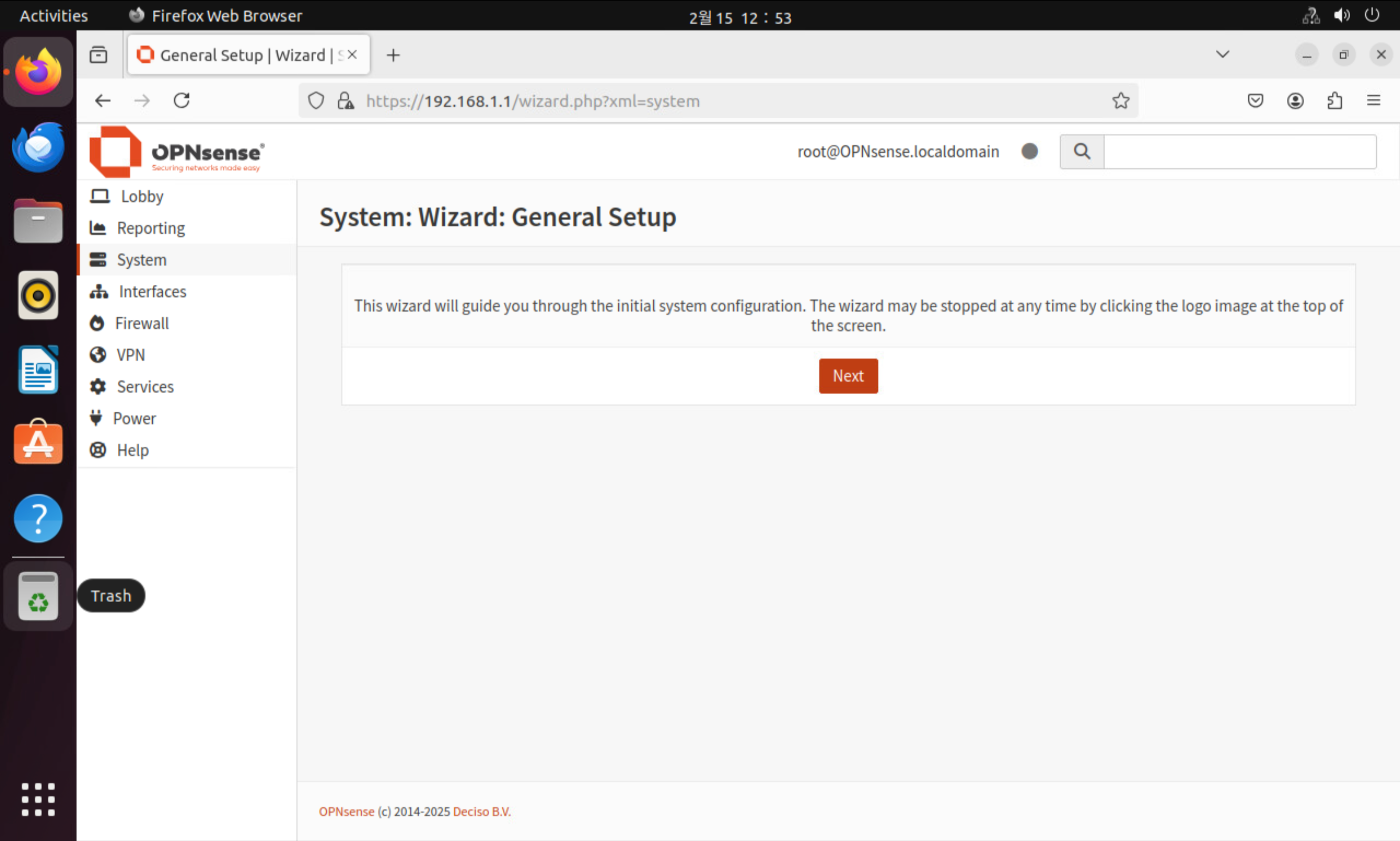The image size is (1400, 841).
Task: Follow the Deciso B.V. footer link
Action: [481, 812]
